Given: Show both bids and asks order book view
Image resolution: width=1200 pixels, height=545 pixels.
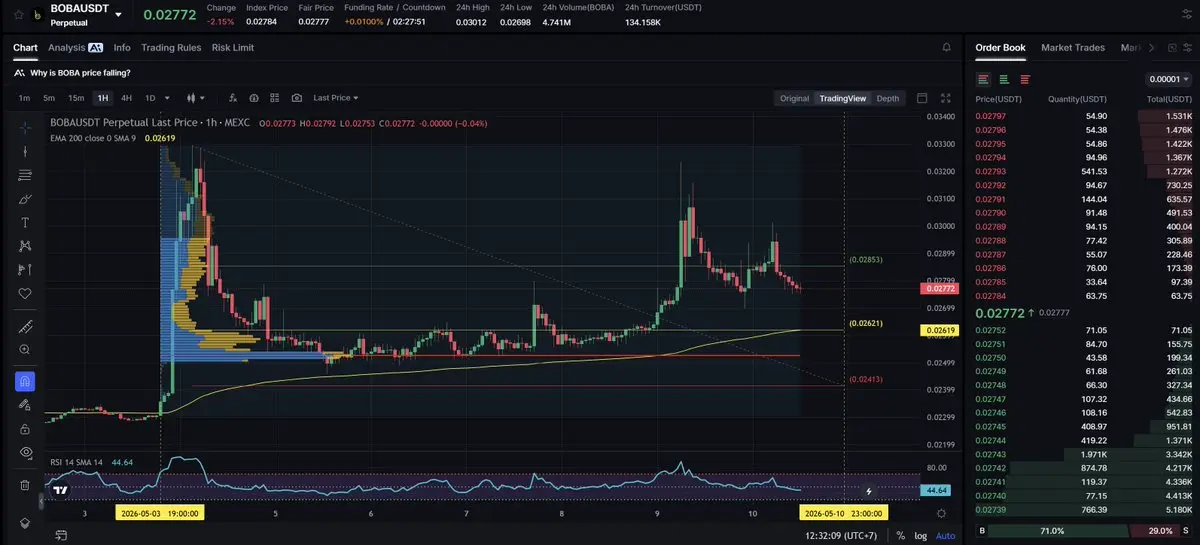Looking at the screenshot, I should point(983,79).
